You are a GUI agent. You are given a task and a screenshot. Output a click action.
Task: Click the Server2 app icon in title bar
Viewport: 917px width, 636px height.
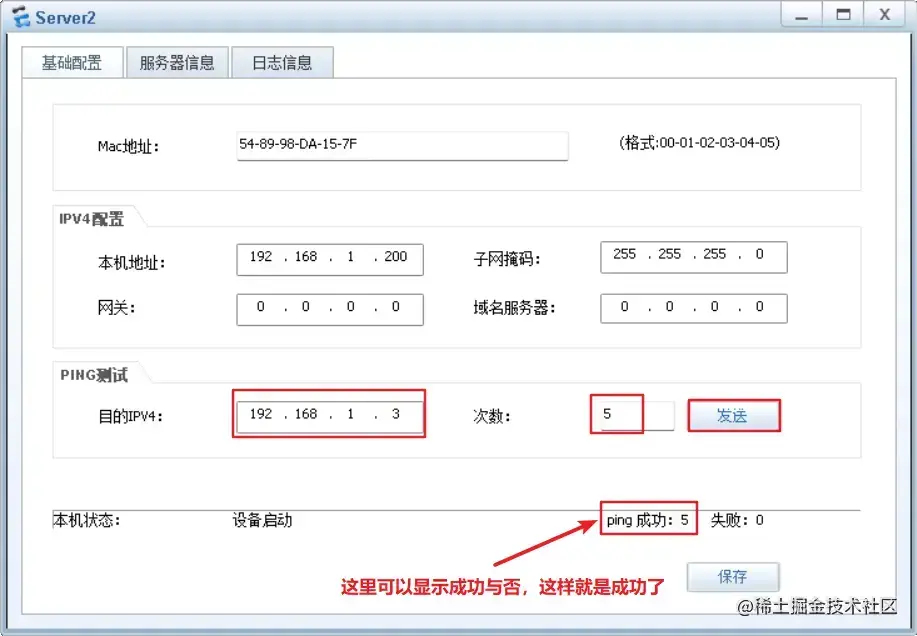(21, 16)
